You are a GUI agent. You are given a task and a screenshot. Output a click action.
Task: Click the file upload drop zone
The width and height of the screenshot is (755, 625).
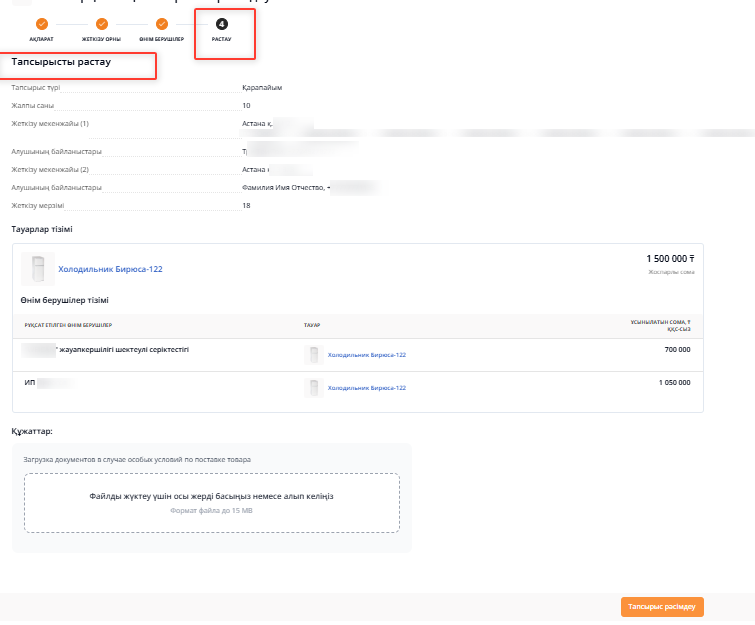[211, 502]
